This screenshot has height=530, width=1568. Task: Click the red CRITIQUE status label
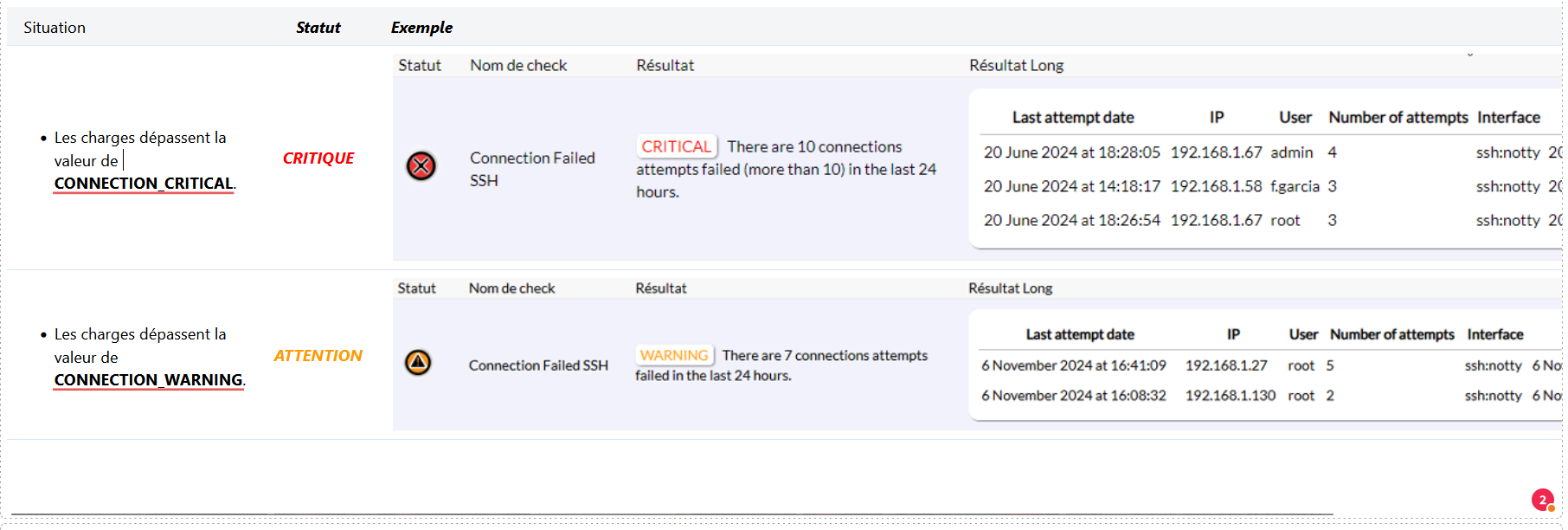(x=318, y=158)
